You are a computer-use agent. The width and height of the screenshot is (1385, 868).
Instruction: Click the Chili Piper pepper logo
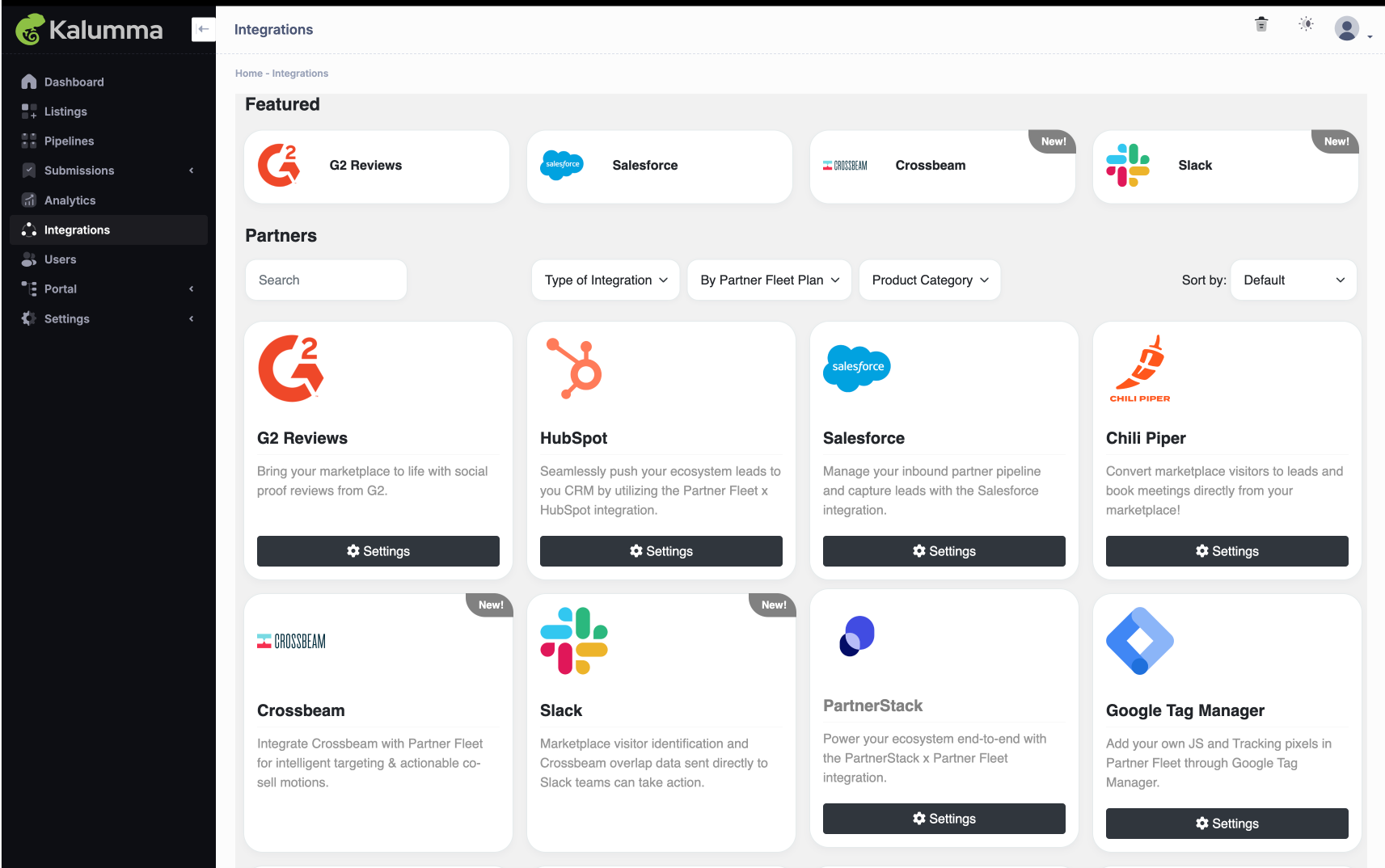[1140, 369]
